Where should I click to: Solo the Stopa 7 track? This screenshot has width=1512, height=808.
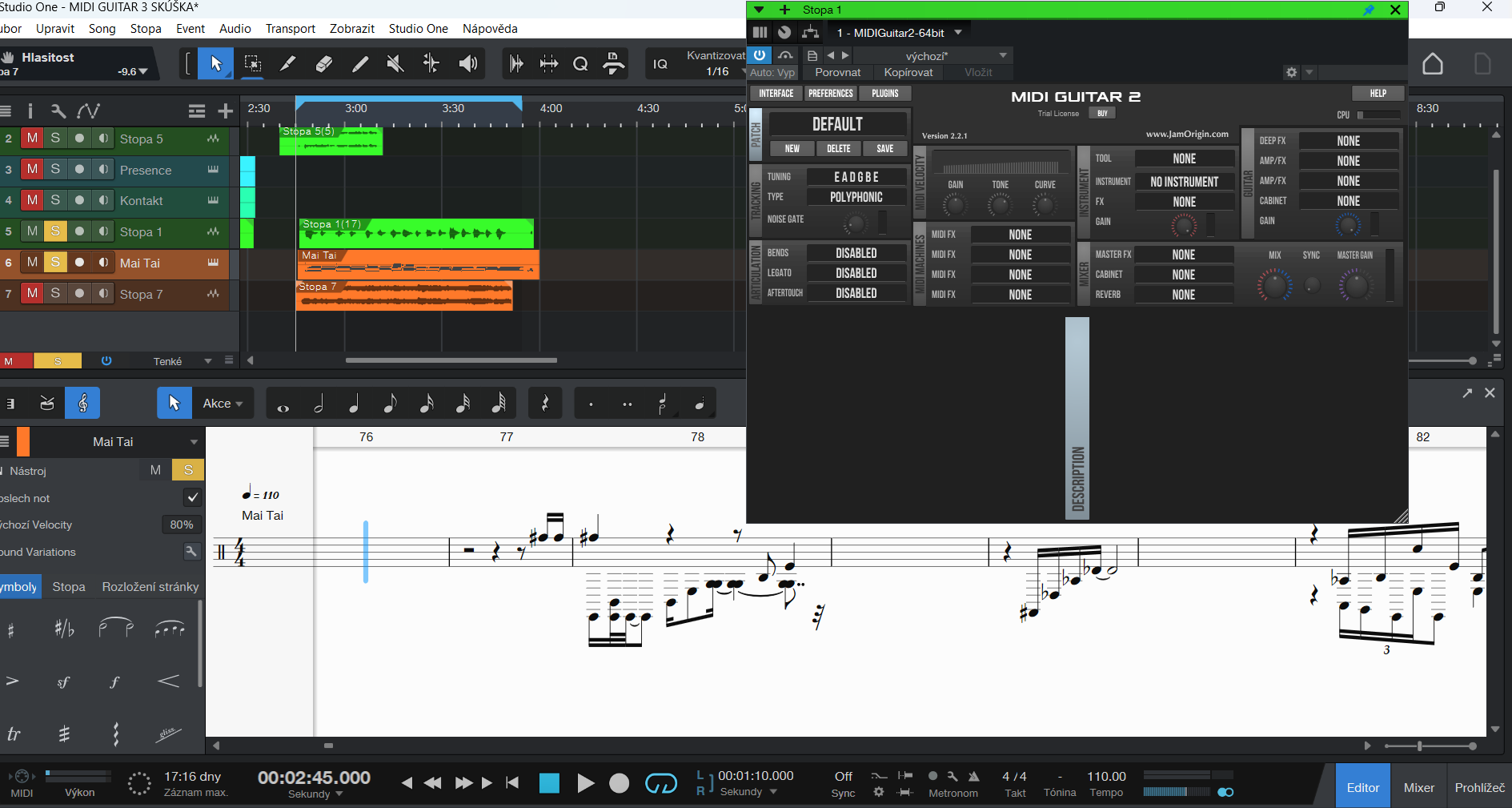[x=55, y=294]
